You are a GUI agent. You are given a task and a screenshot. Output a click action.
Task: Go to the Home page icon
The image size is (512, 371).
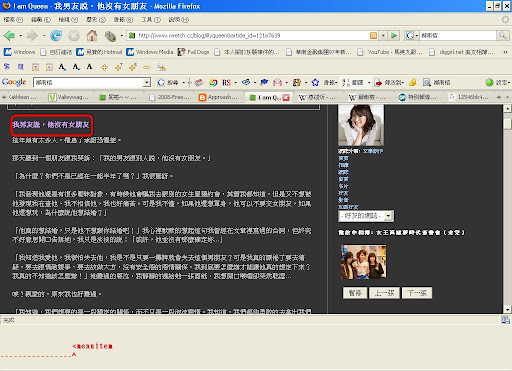point(92,35)
